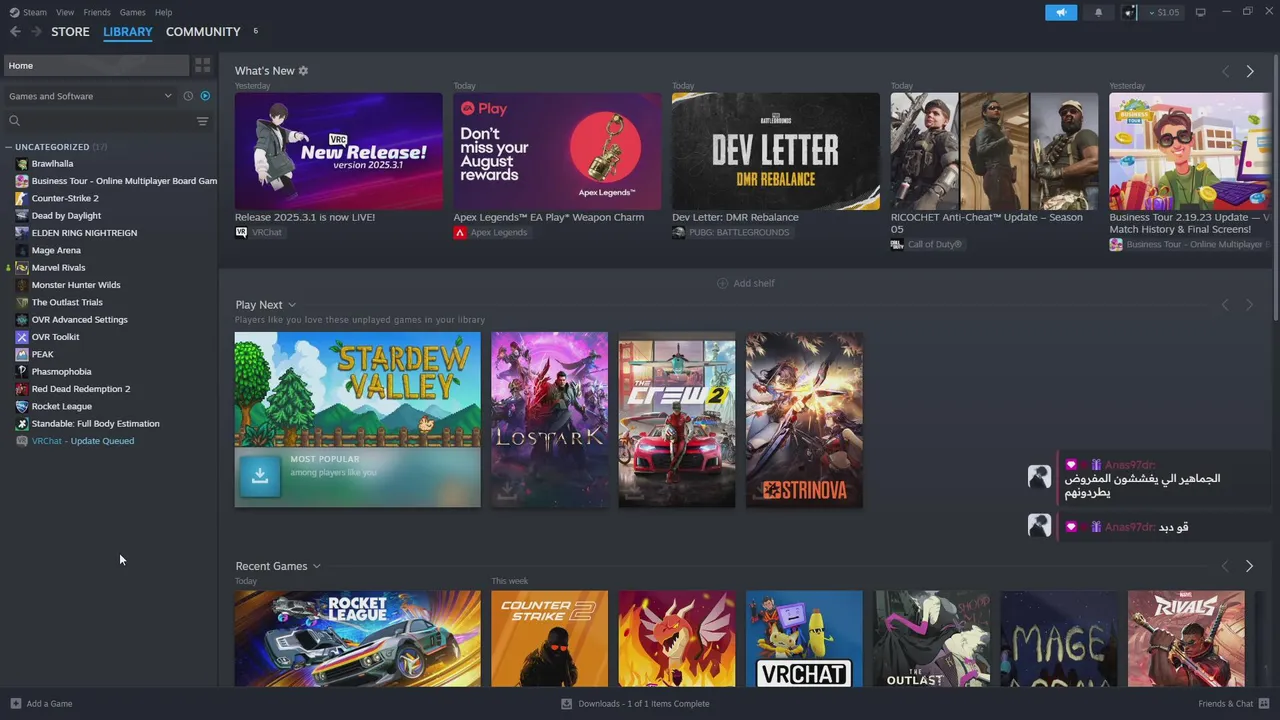Click the Add a Game plus icon
The image size is (1280, 720).
coord(15,703)
